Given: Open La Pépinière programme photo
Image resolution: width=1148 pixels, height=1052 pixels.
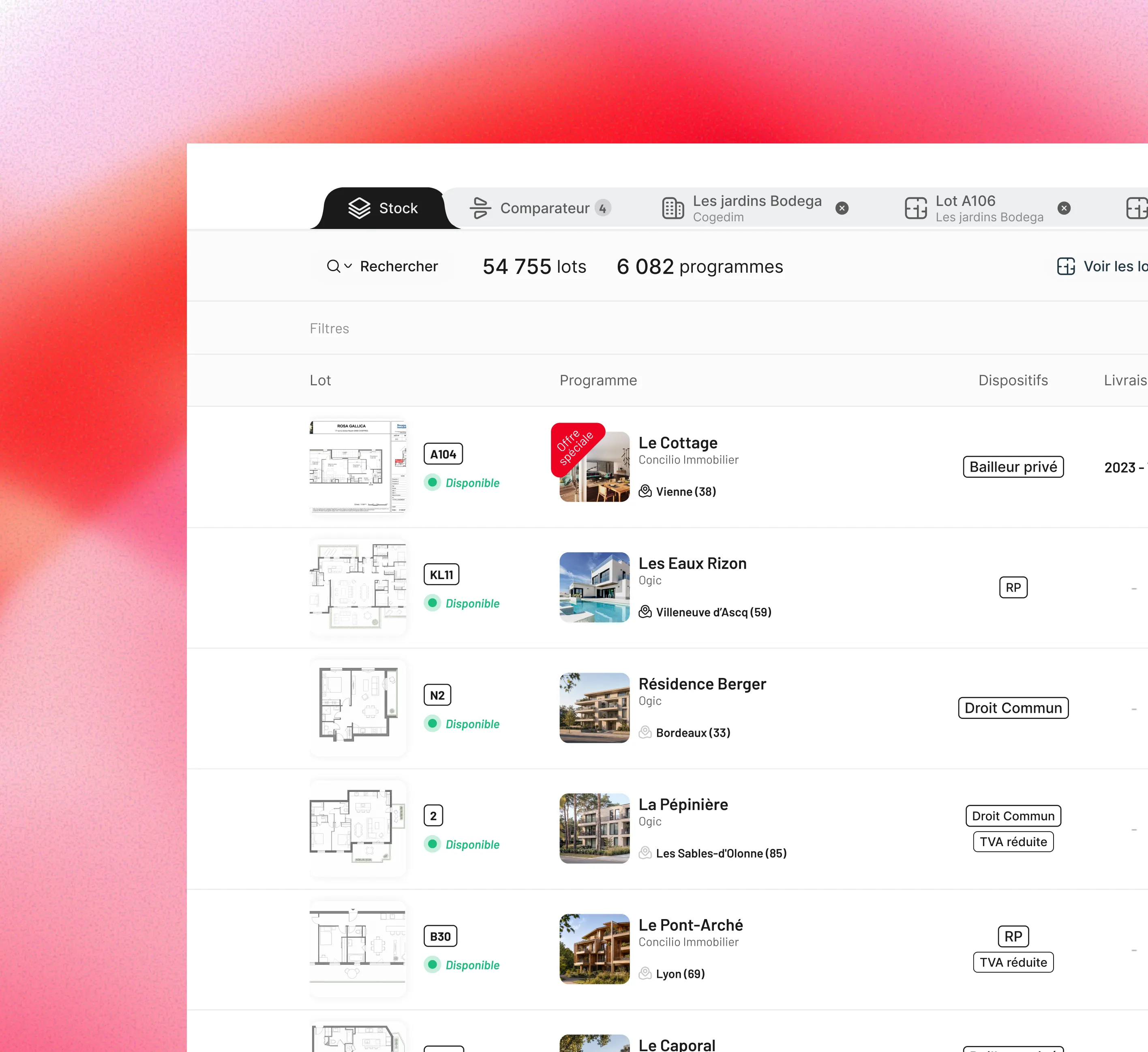Looking at the screenshot, I should pyautogui.click(x=595, y=829).
